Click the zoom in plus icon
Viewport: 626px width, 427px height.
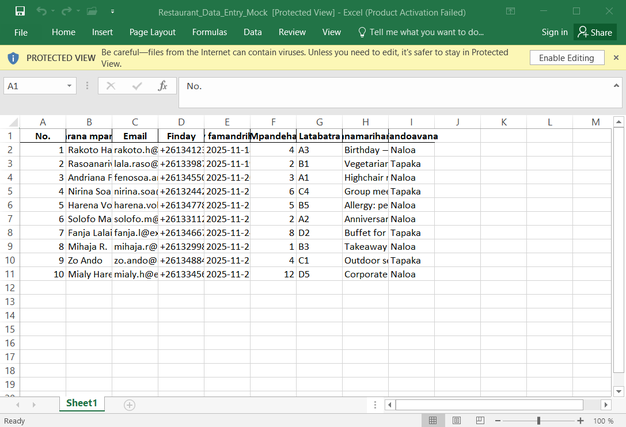click(x=581, y=421)
